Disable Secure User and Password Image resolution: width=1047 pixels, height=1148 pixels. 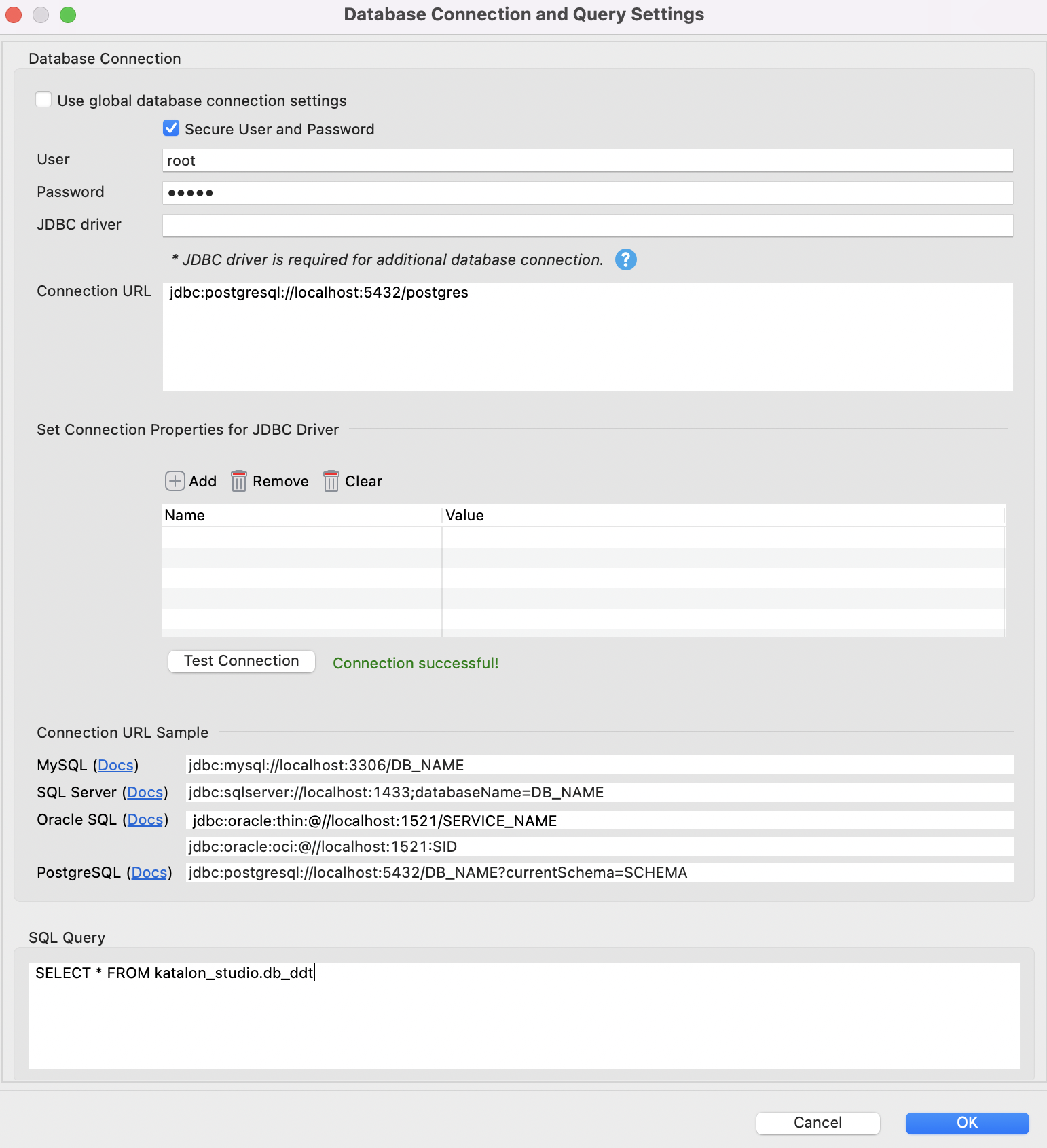tap(170, 128)
